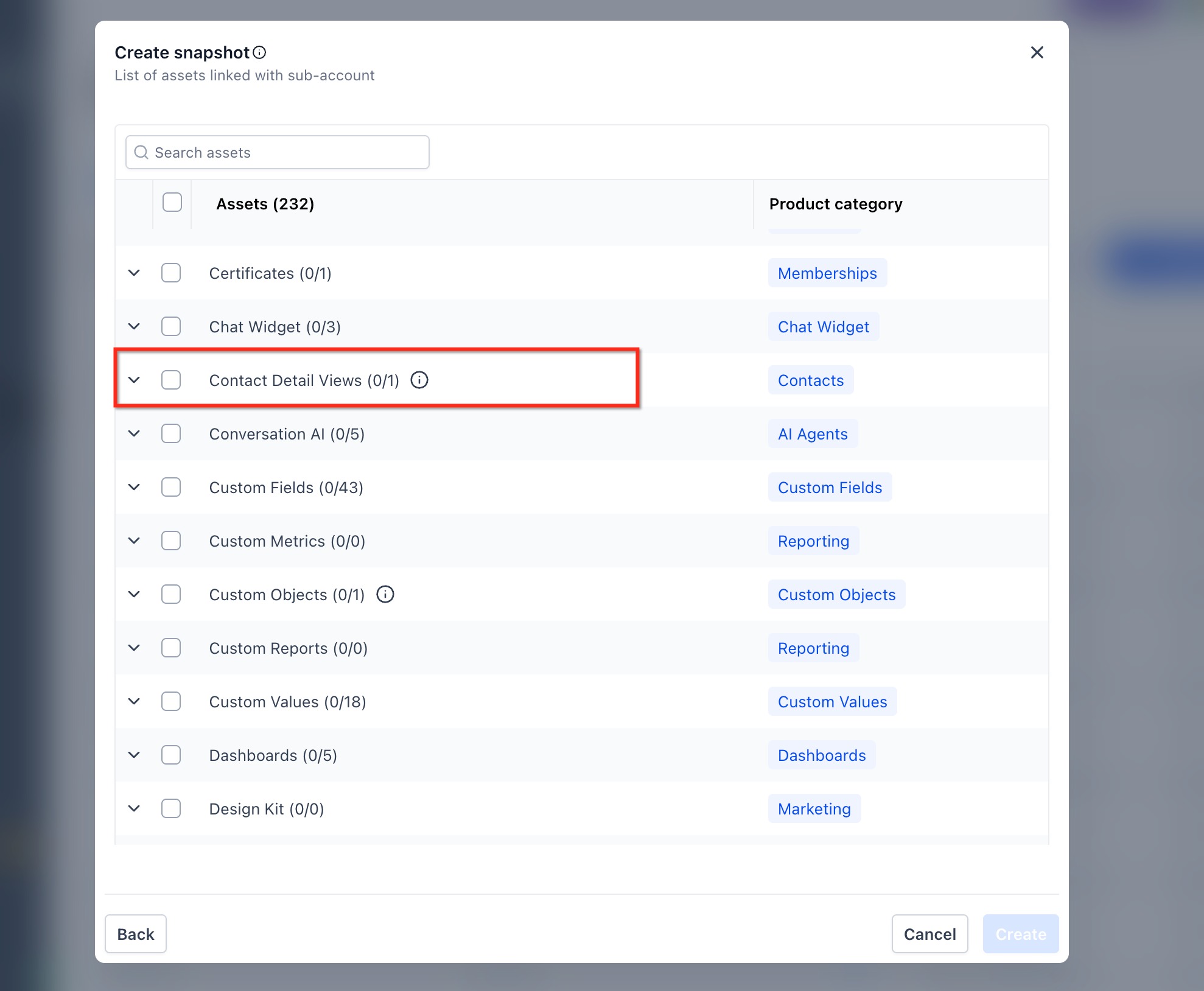This screenshot has height=991, width=1204.
Task: Click the Reporting tag in Custom Metrics row
Action: [x=813, y=541]
